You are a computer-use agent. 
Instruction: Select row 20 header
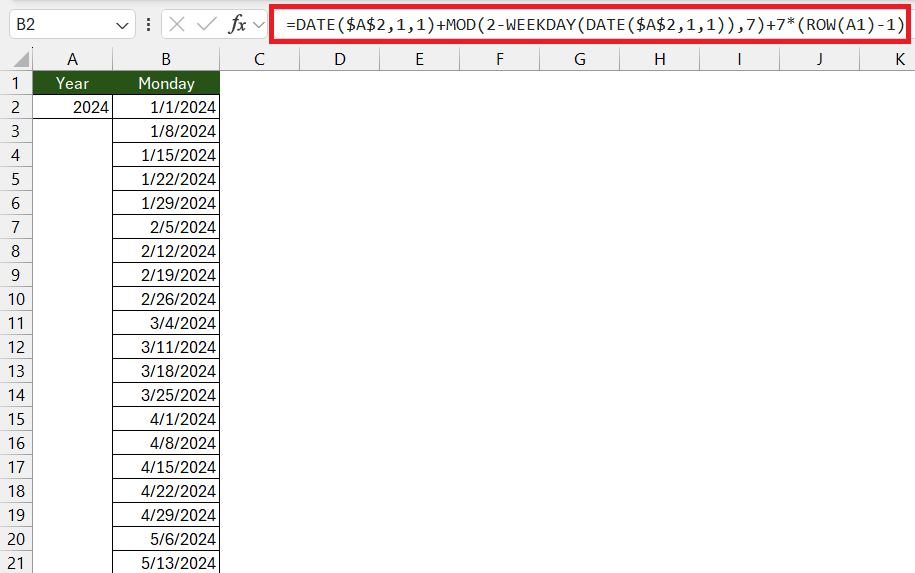(x=16, y=539)
